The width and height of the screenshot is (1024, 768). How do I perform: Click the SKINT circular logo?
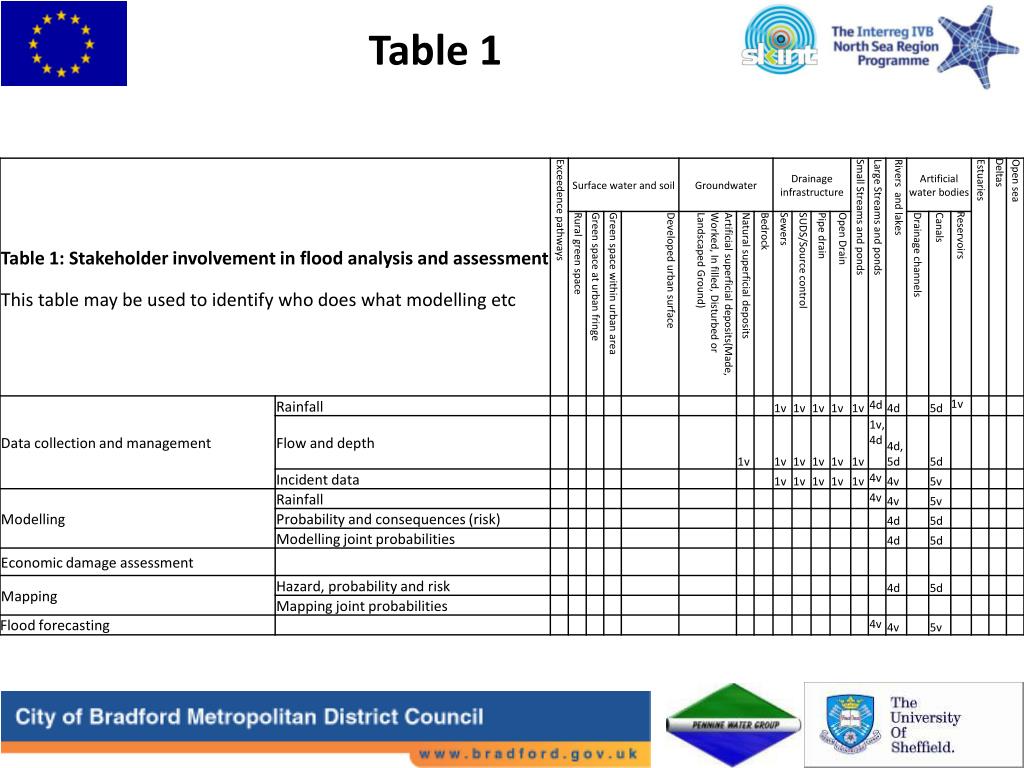780,39
